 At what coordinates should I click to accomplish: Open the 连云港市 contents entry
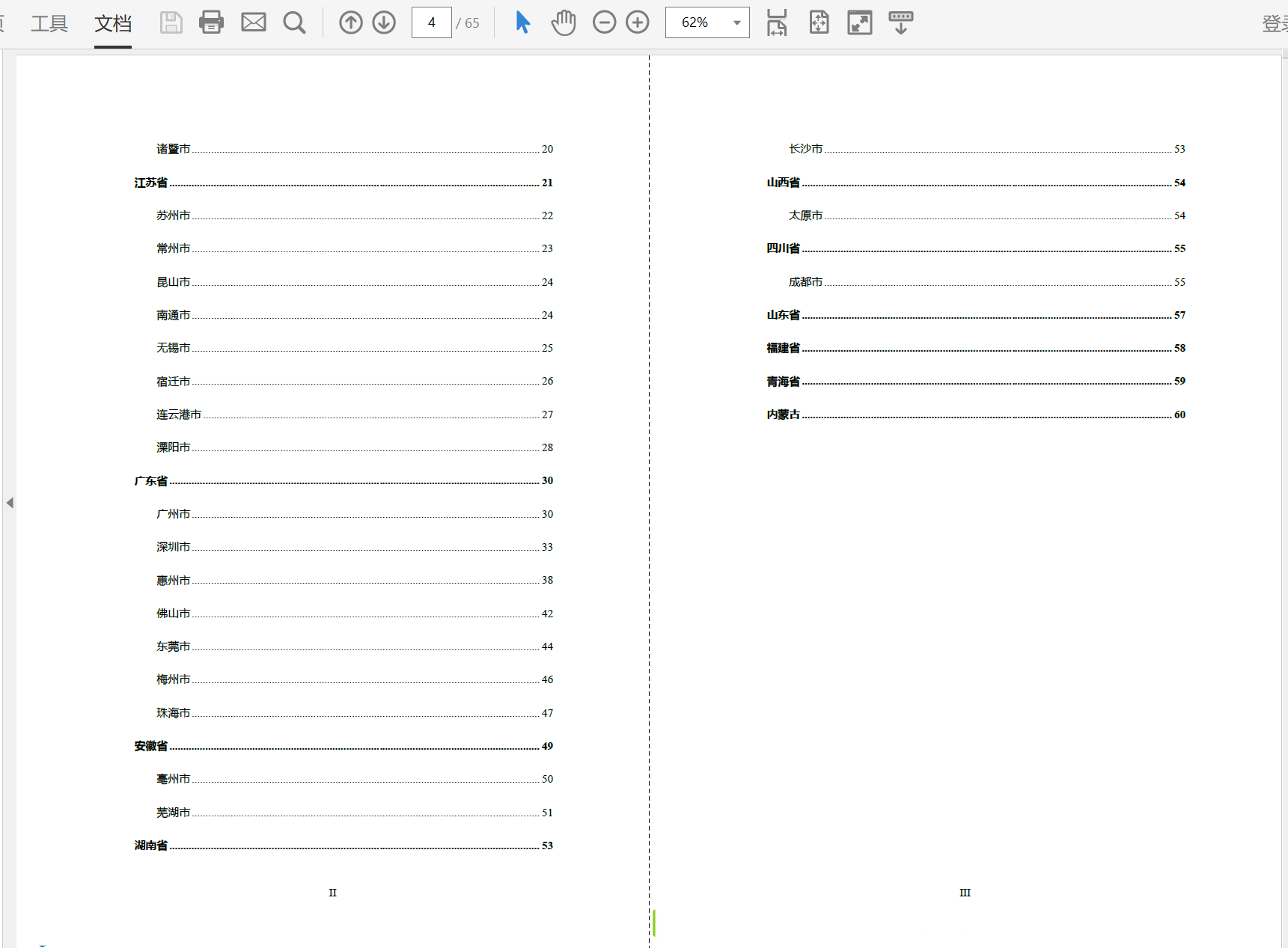(355, 415)
